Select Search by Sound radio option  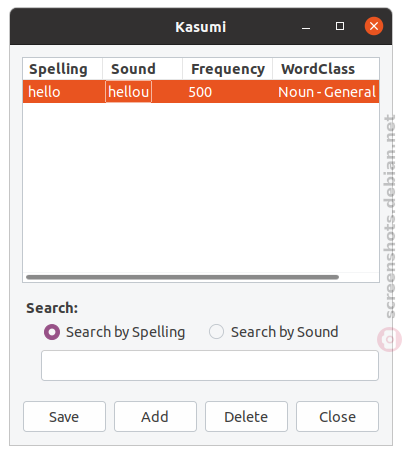216,332
